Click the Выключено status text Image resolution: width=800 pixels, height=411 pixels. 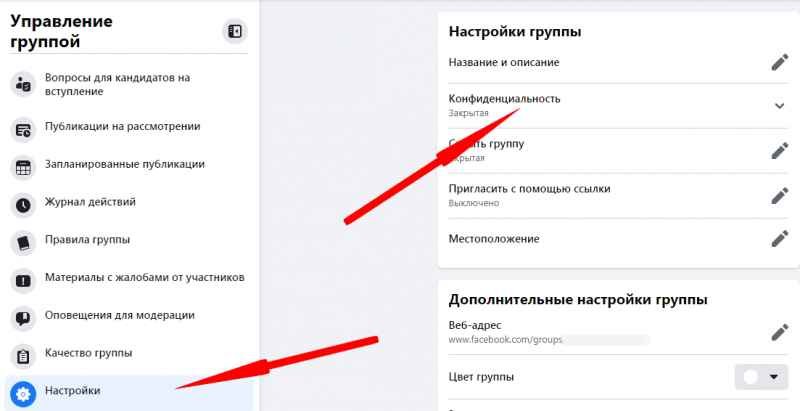[473, 203]
